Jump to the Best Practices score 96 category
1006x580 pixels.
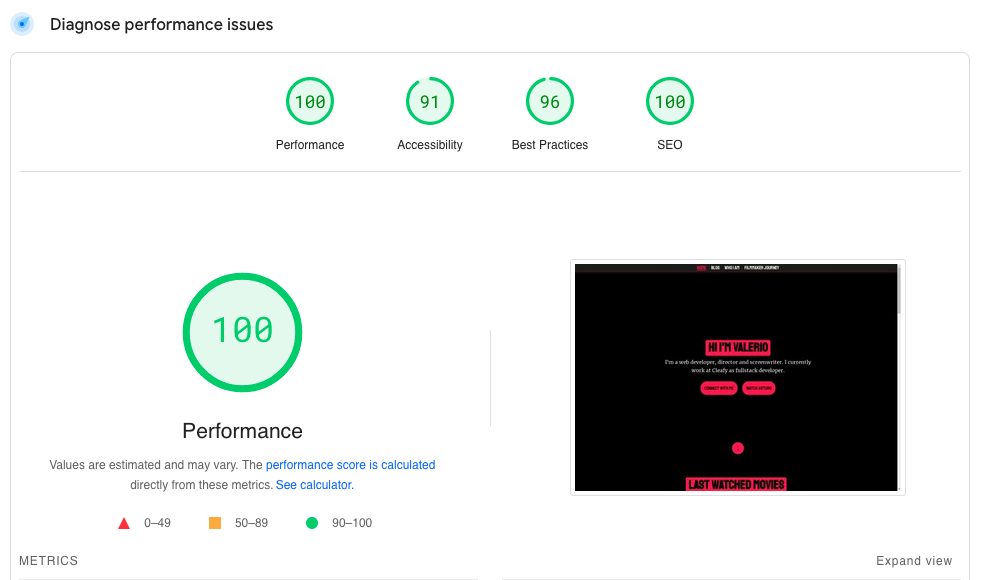(x=550, y=102)
